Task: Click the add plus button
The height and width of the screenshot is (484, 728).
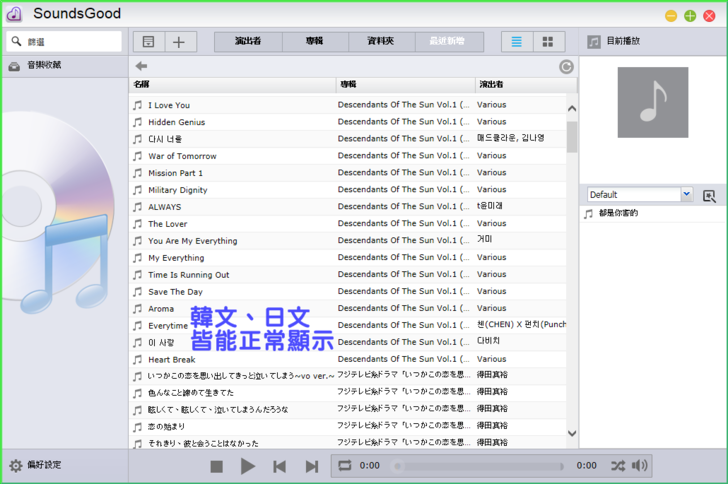Action: tap(179, 42)
